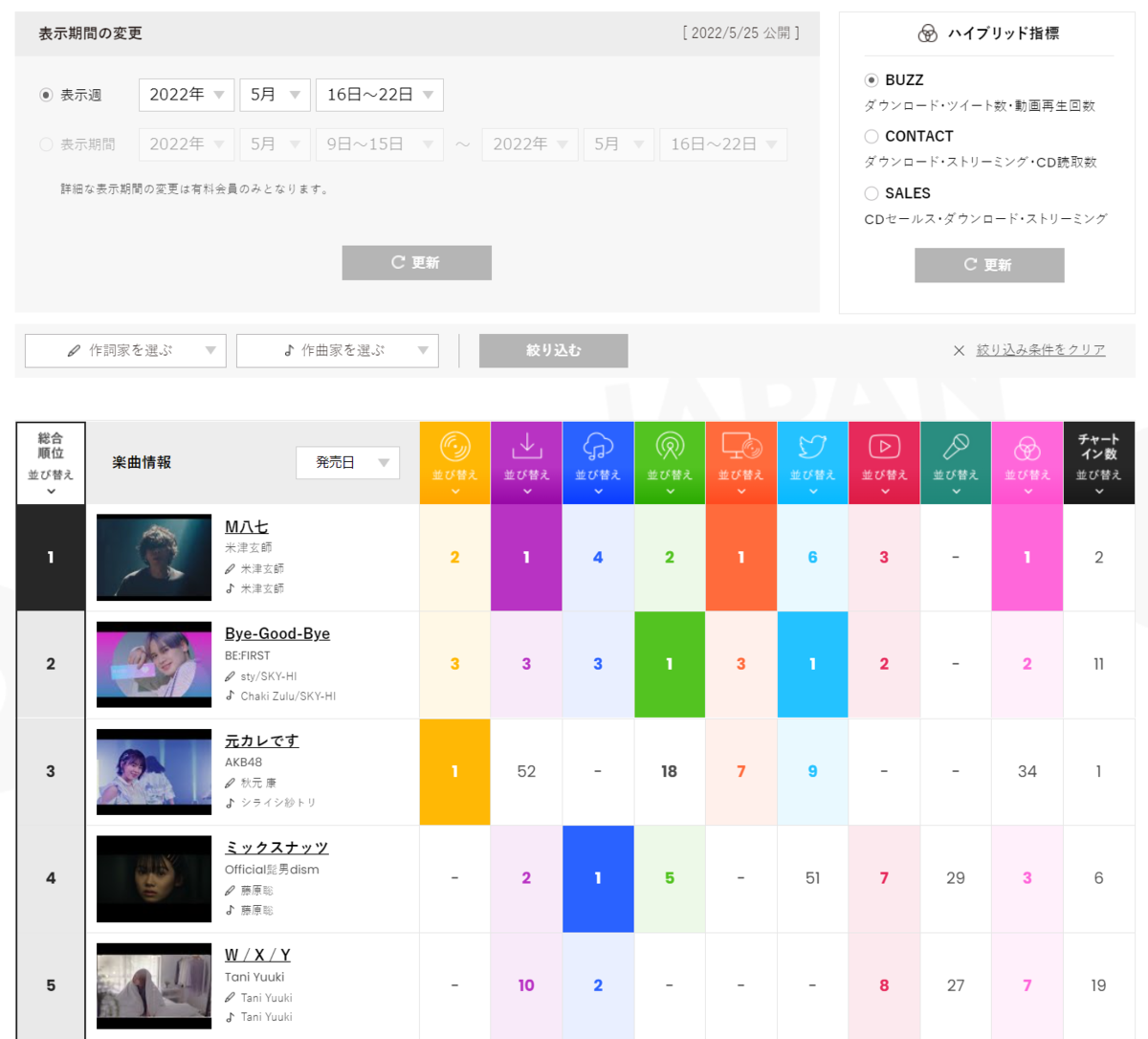
Task: Open the 作曲家を選ぶ composer dropdown
Action: [x=338, y=351]
